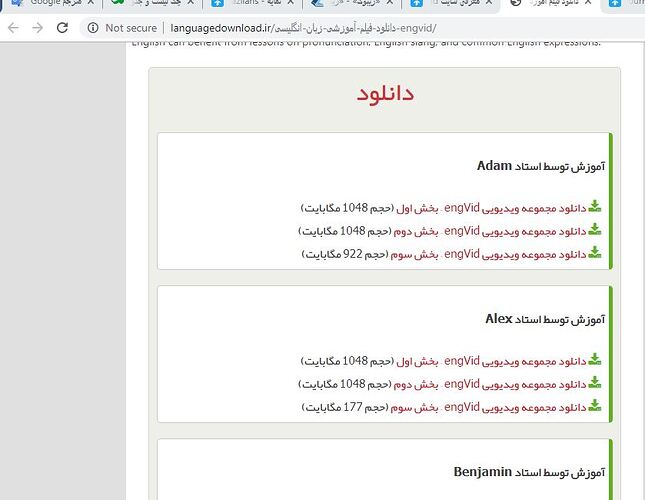Select the red دانلود heading

385,94
